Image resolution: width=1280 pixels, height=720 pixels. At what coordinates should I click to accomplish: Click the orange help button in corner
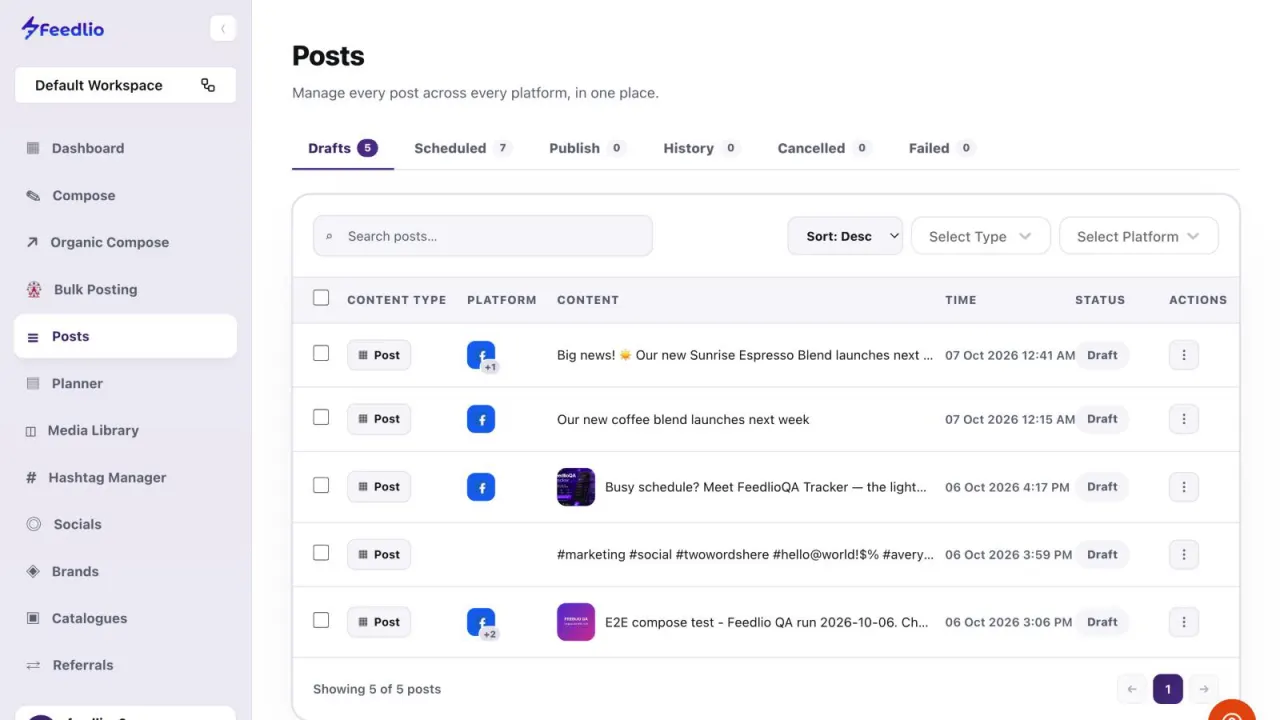pyautogui.click(x=1233, y=711)
